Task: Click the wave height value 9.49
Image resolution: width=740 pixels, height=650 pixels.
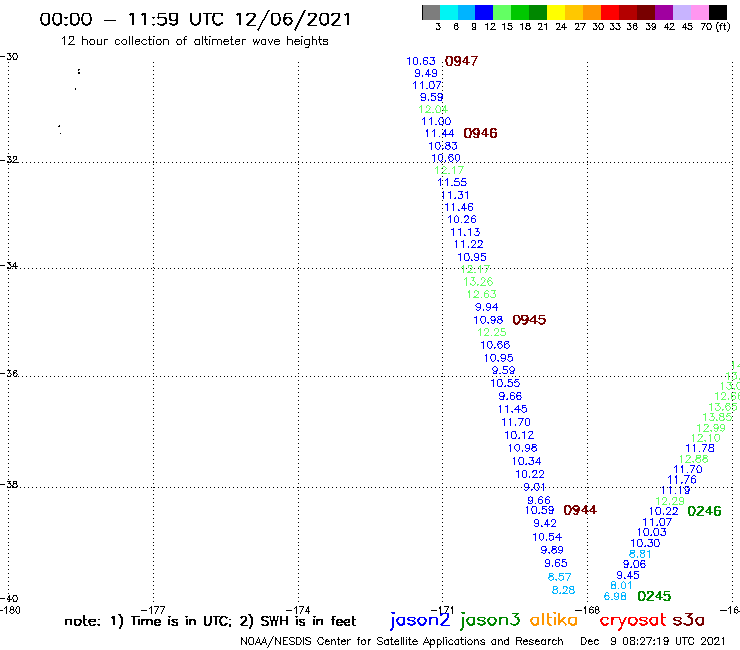Action: tap(426, 73)
